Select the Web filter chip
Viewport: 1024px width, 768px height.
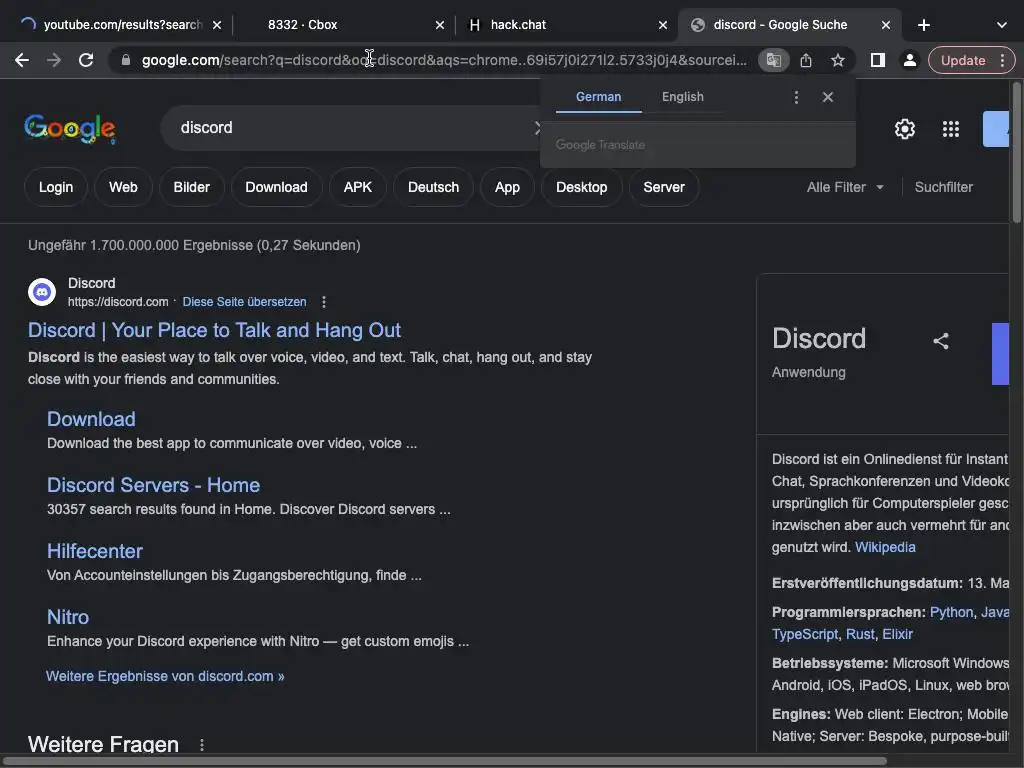[123, 187]
